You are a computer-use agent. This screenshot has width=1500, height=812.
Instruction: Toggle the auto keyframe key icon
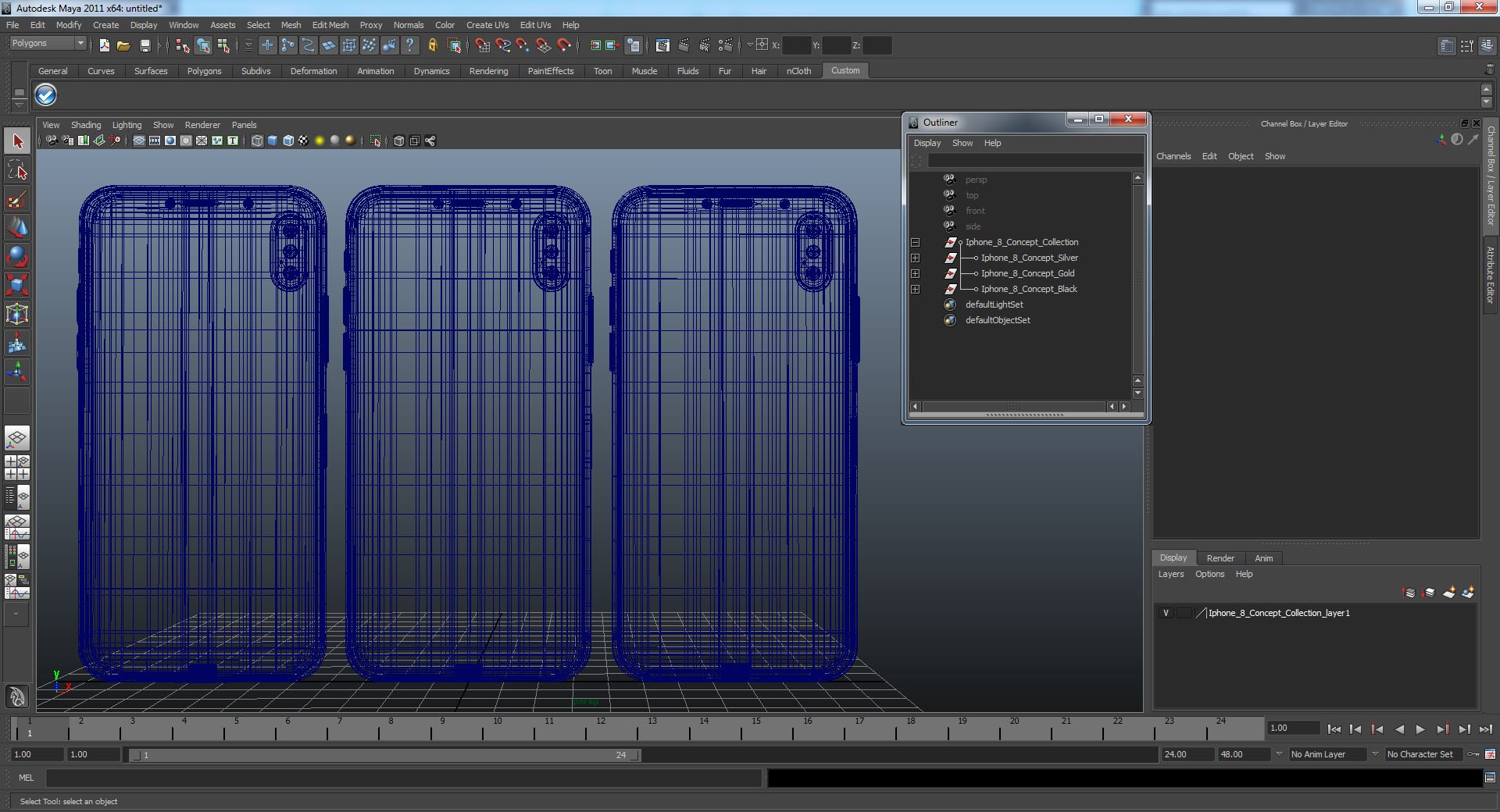pos(1474,754)
